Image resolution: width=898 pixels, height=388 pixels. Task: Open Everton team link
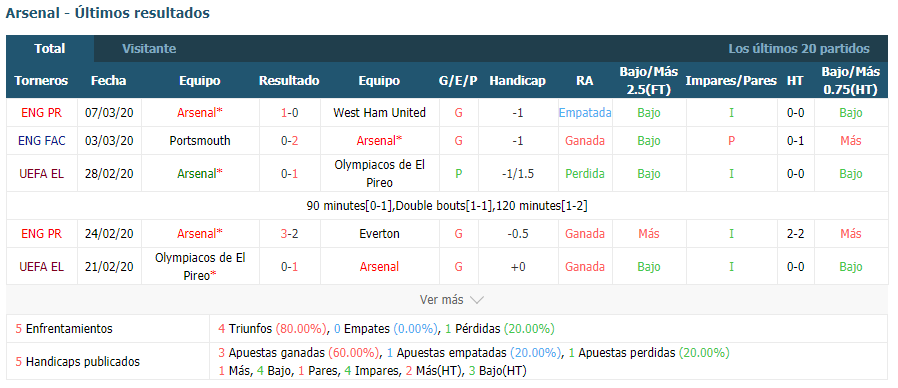(x=379, y=234)
